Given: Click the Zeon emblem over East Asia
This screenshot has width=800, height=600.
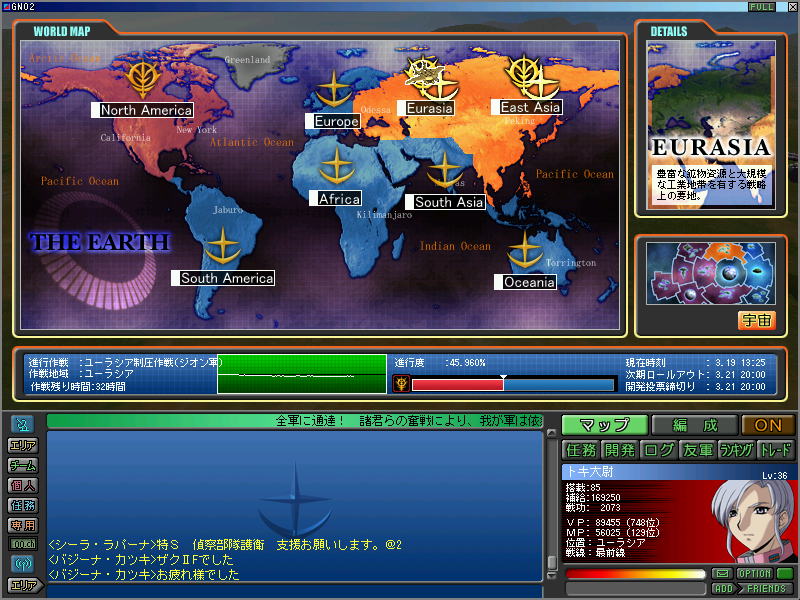Looking at the screenshot, I should (522, 74).
